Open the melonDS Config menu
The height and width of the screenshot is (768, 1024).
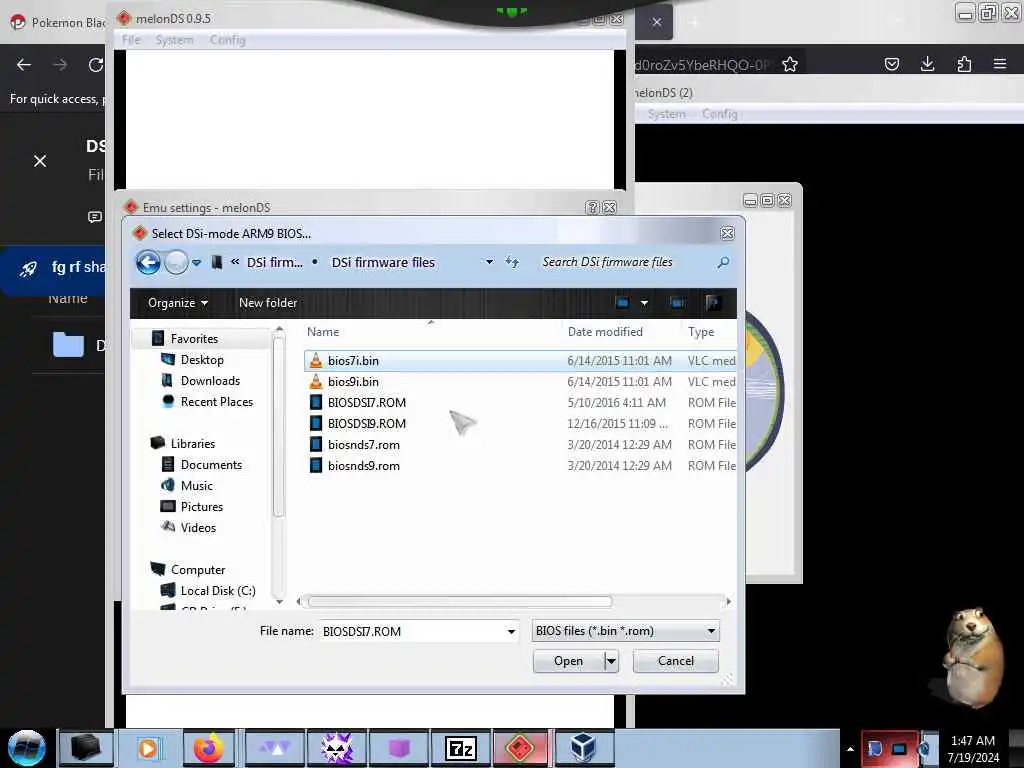click(x=227, y=40)
